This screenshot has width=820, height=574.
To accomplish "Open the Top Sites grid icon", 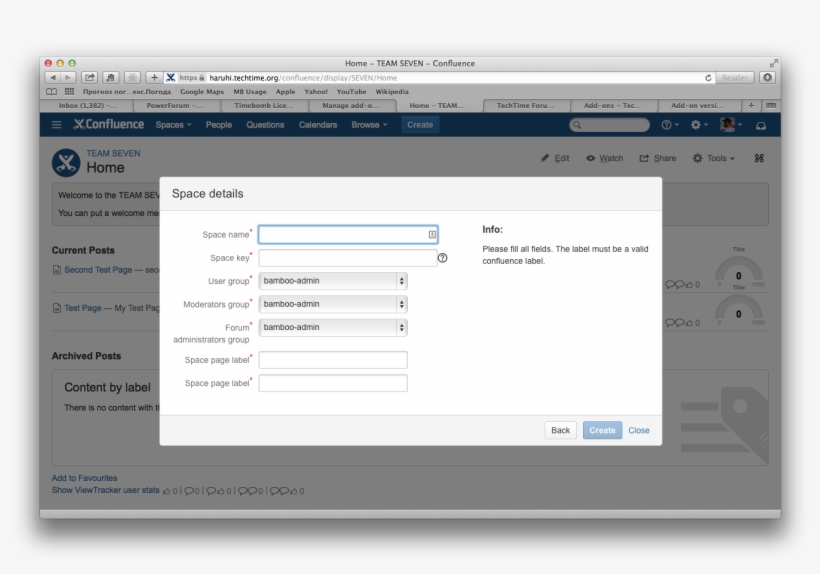I will [69, 91].
